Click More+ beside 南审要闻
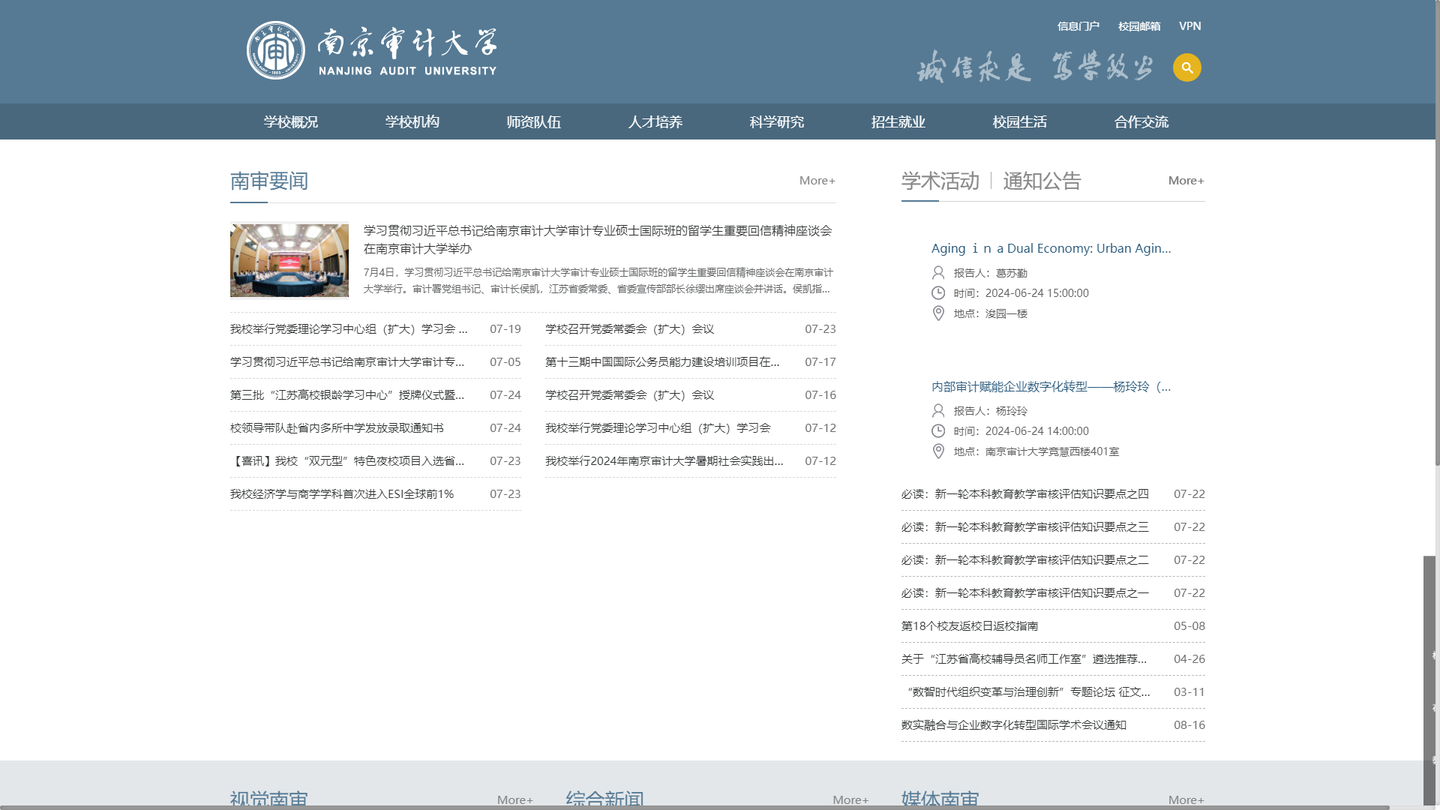1440x810 pixels. 817,181
